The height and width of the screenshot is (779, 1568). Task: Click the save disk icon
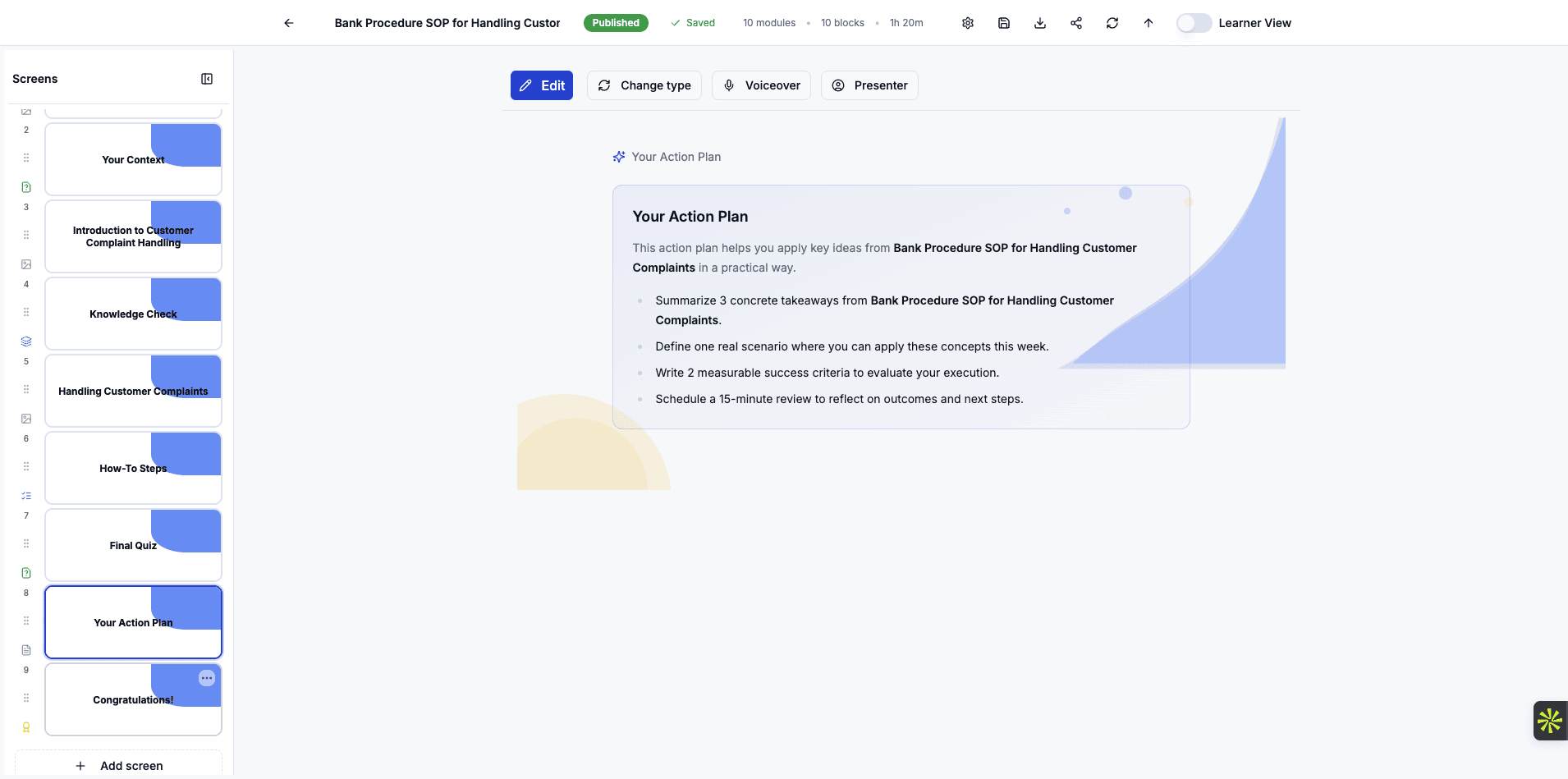[x=1004, y=23]
